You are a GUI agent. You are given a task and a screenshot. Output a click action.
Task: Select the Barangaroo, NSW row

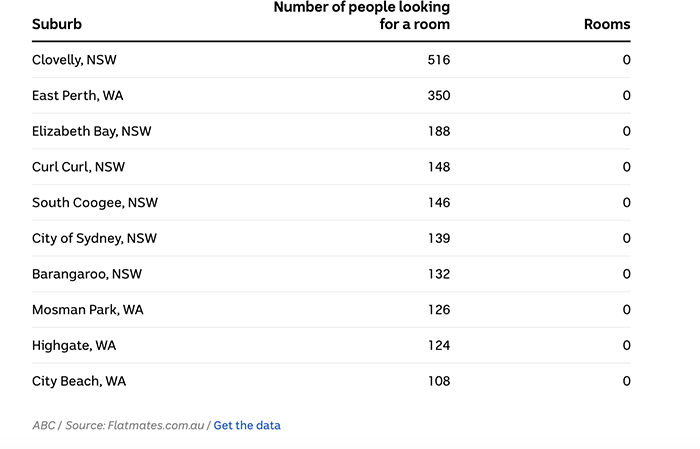point(331,274)
